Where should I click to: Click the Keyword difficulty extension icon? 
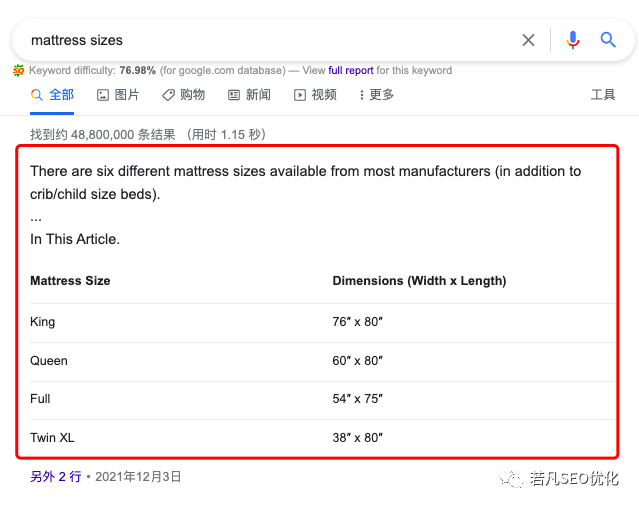click(19, 71)
